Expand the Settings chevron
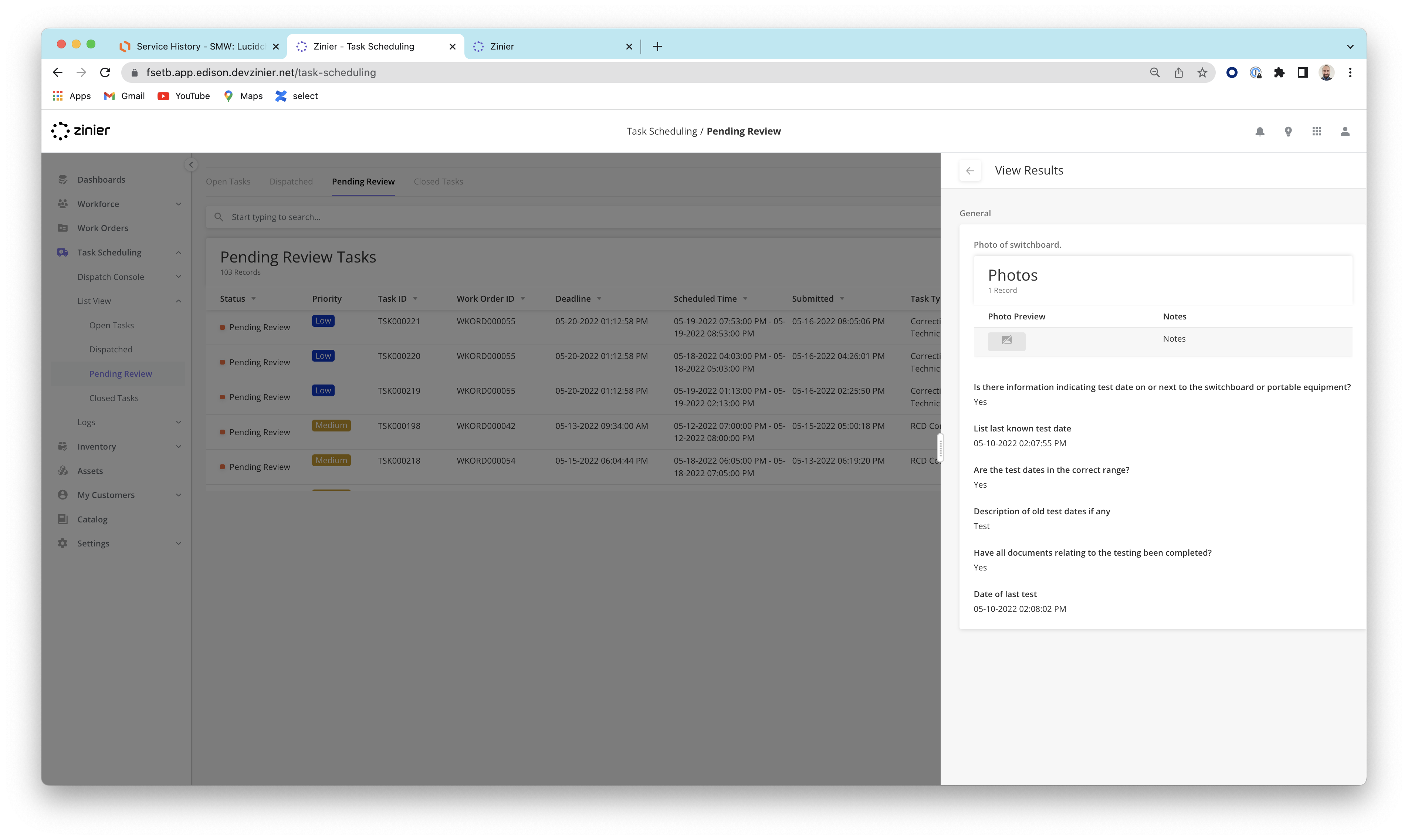Screen dimensions: 1408x840 point(179,543)
